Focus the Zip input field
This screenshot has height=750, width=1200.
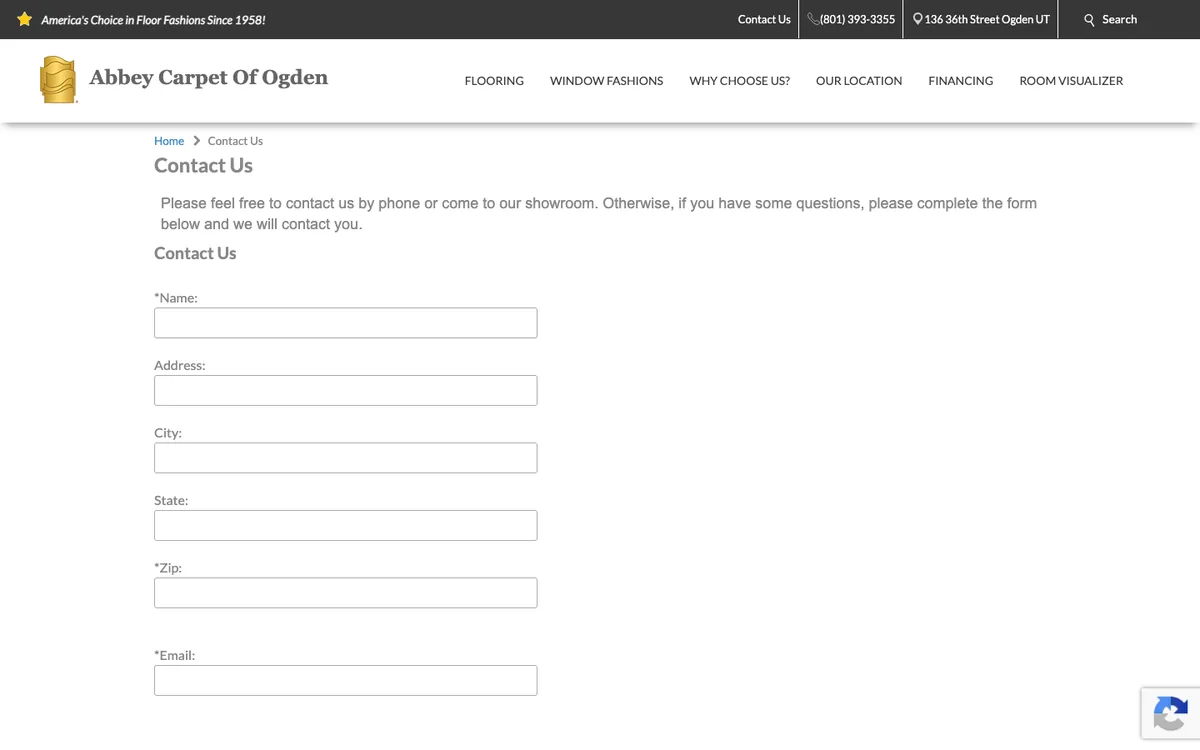click(345, 593)
